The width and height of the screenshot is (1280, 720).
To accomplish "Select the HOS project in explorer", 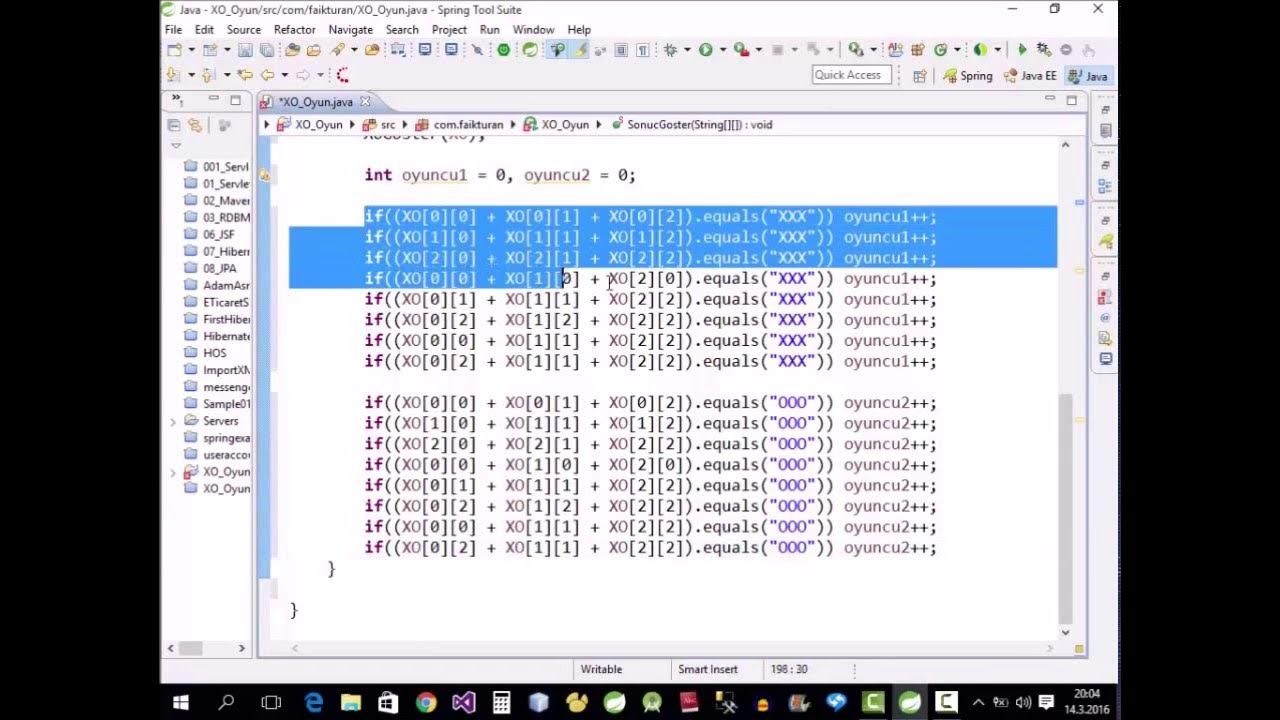I will click(x=206, y=353).
